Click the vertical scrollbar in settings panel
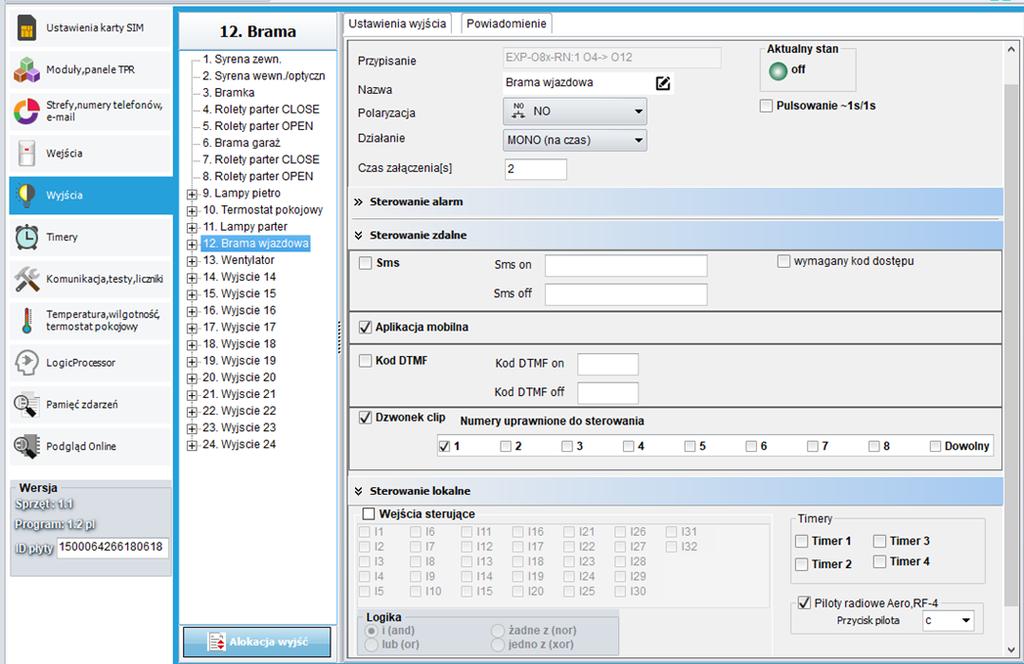The image size is (1024, 664). tap(1011, 346)
